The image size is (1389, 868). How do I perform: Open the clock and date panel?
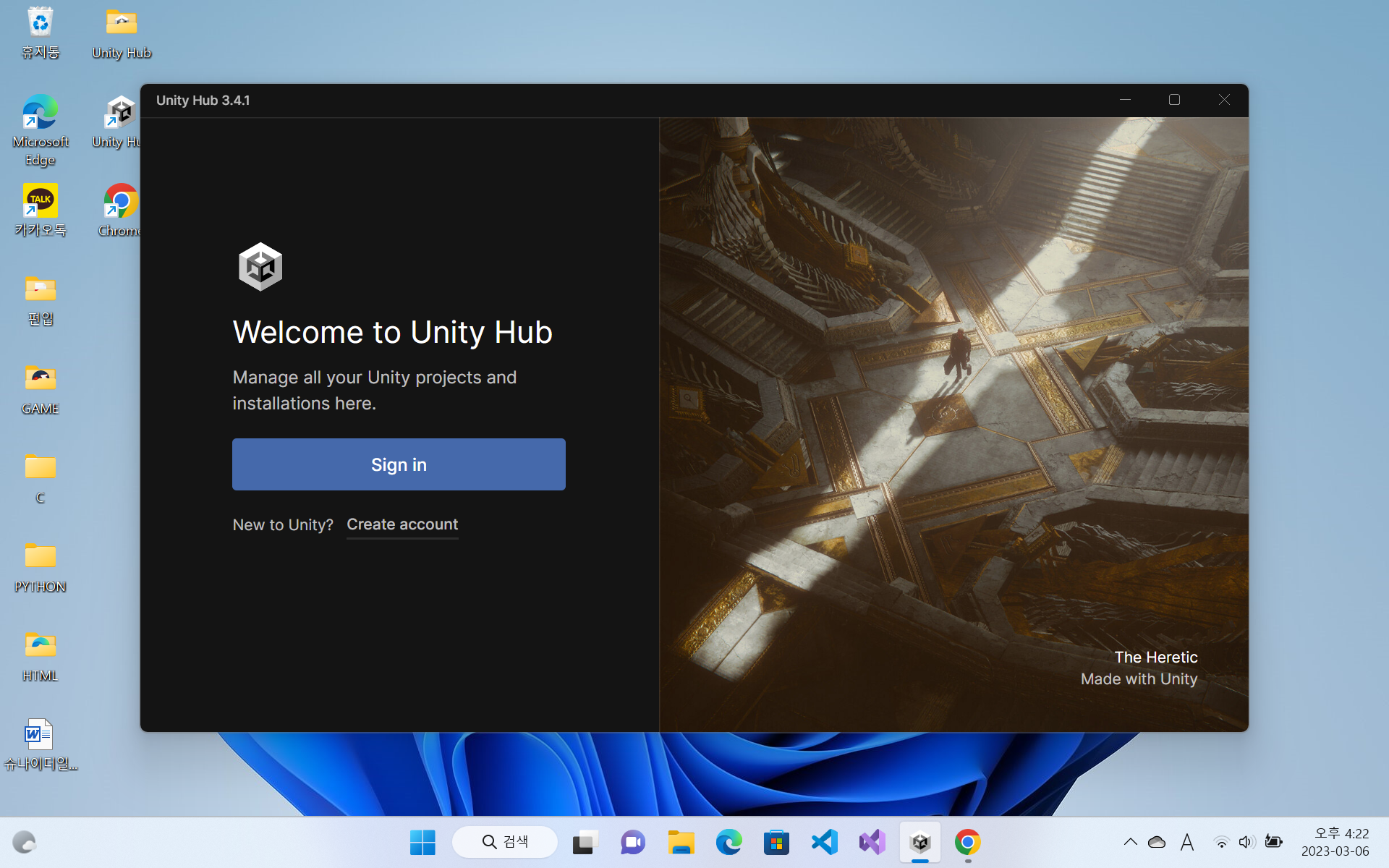coord(1335,842)
